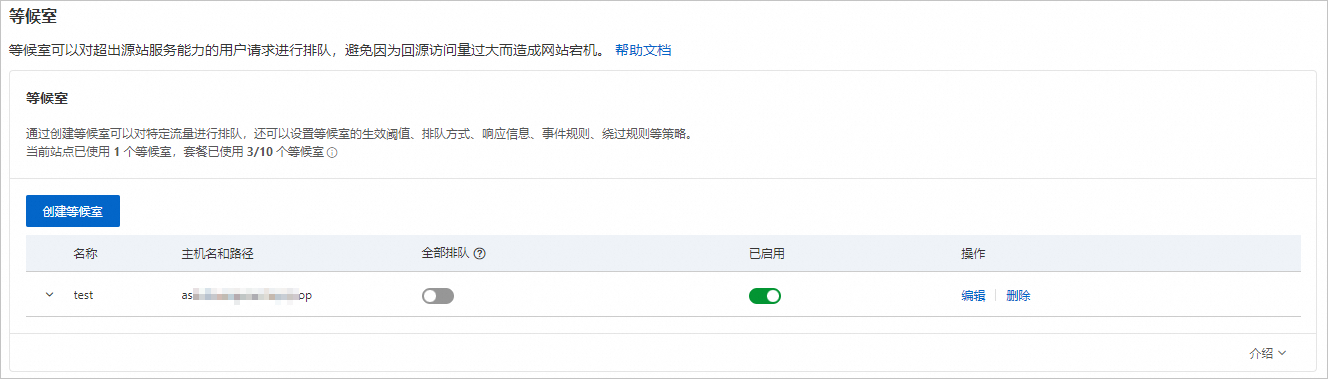The height and width of the screenshot is (379, 1328).
Task: Delete the test waiting room via 删除
Action: (1018, 296)
